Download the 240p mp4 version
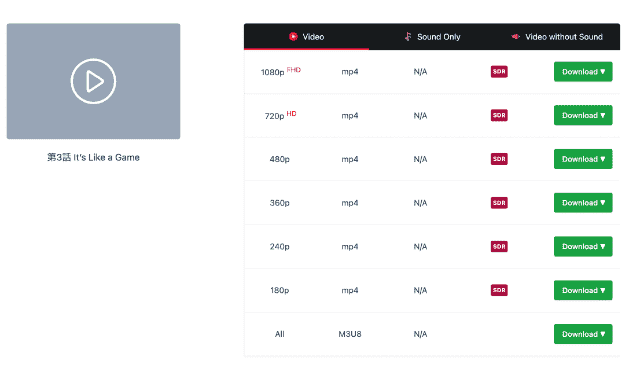This screenshot has width=640, height=368. [583, 246]
